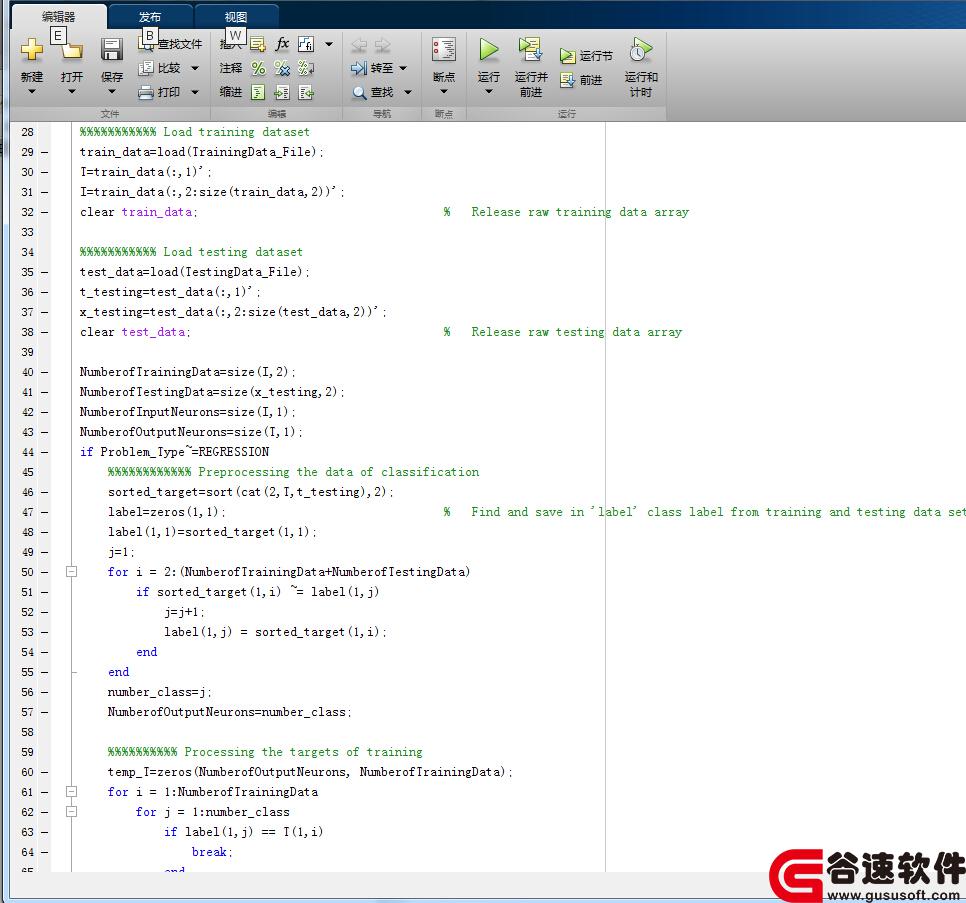Image resolution: width=966 pixels, height=903 pixels.
Task: Expand the Print (打印) dropdown arrow
Action: 195,92
